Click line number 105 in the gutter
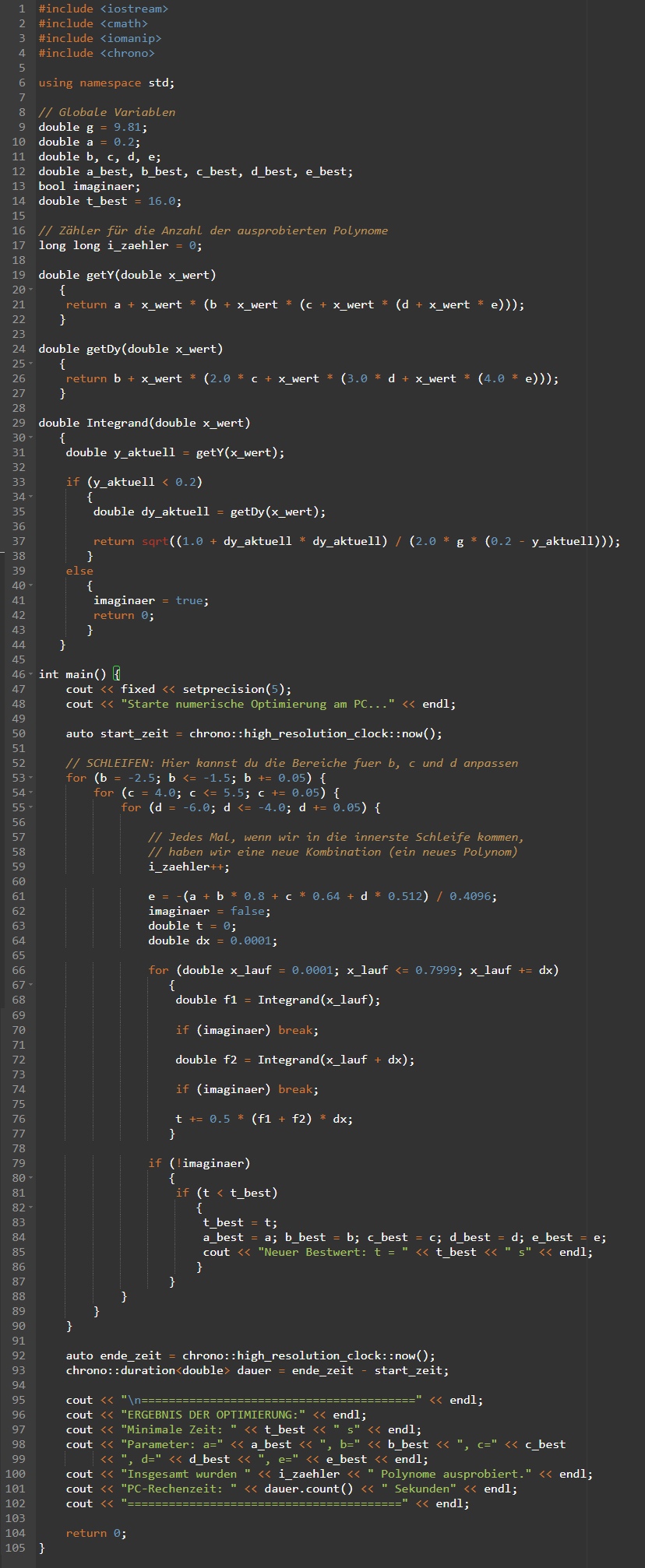Image resolution: width=645 pixels, height=1568 pixels. [x=16, y=1548]
